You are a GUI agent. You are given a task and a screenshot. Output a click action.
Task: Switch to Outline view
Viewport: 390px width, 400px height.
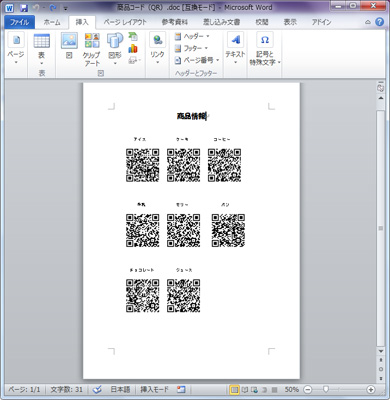(x=264, y=389)
